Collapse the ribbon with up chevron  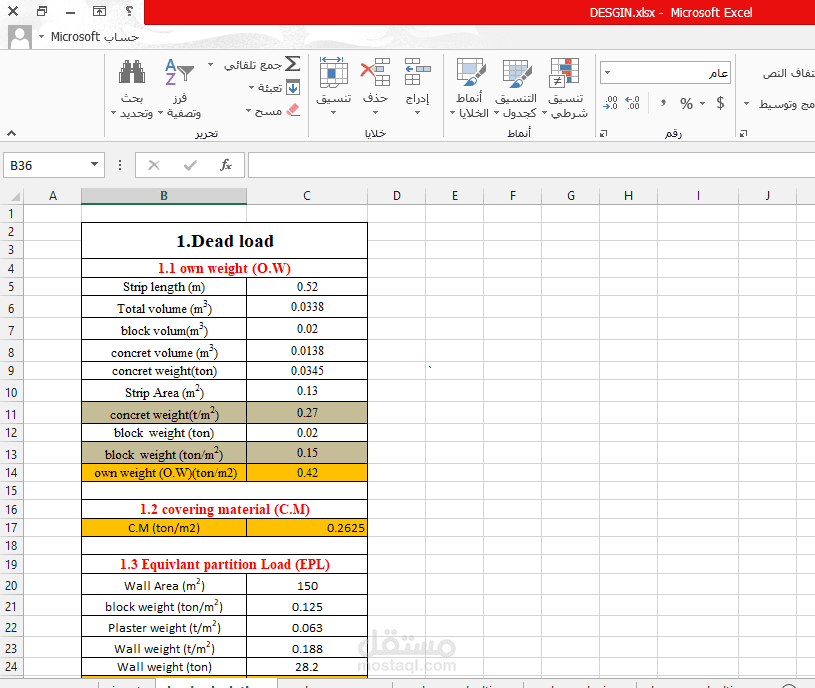[11, 134]
